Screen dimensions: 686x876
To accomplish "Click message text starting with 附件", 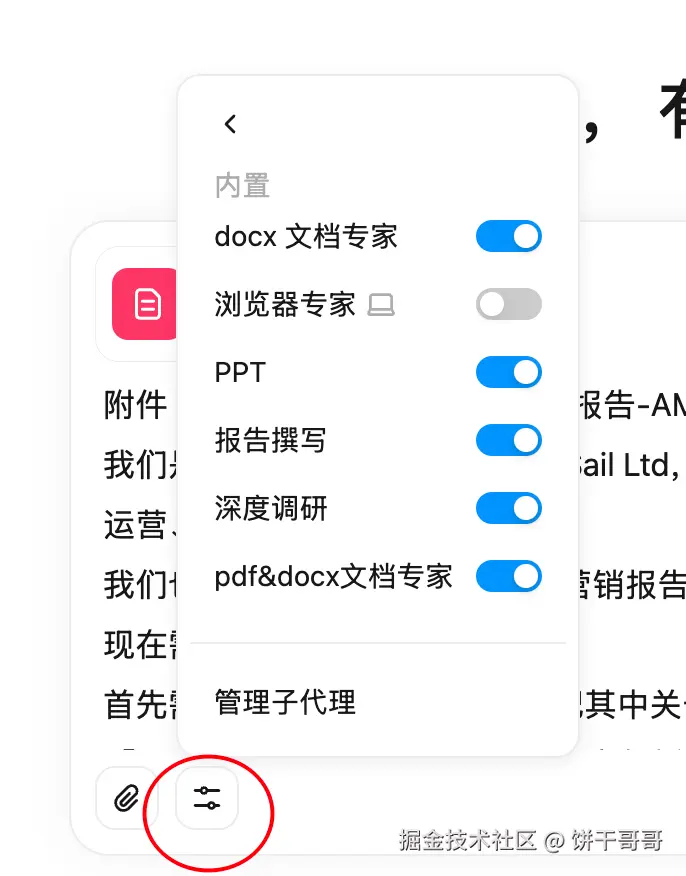I will click(135, 404).
